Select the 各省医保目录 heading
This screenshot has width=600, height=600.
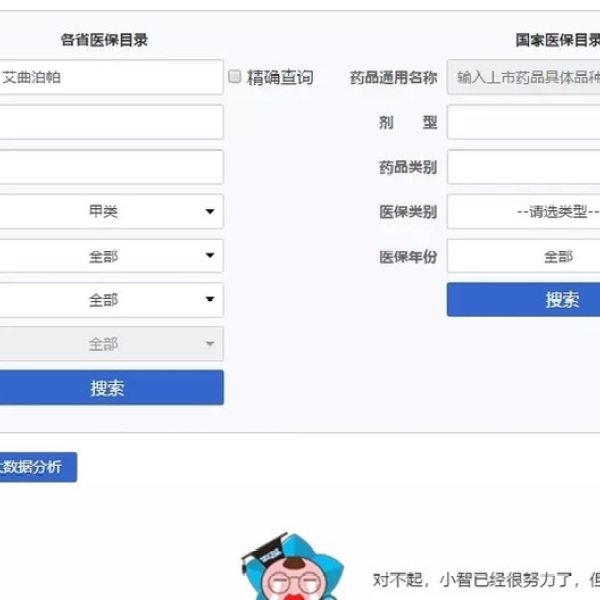pyautogui.click(x=104, y=40)
